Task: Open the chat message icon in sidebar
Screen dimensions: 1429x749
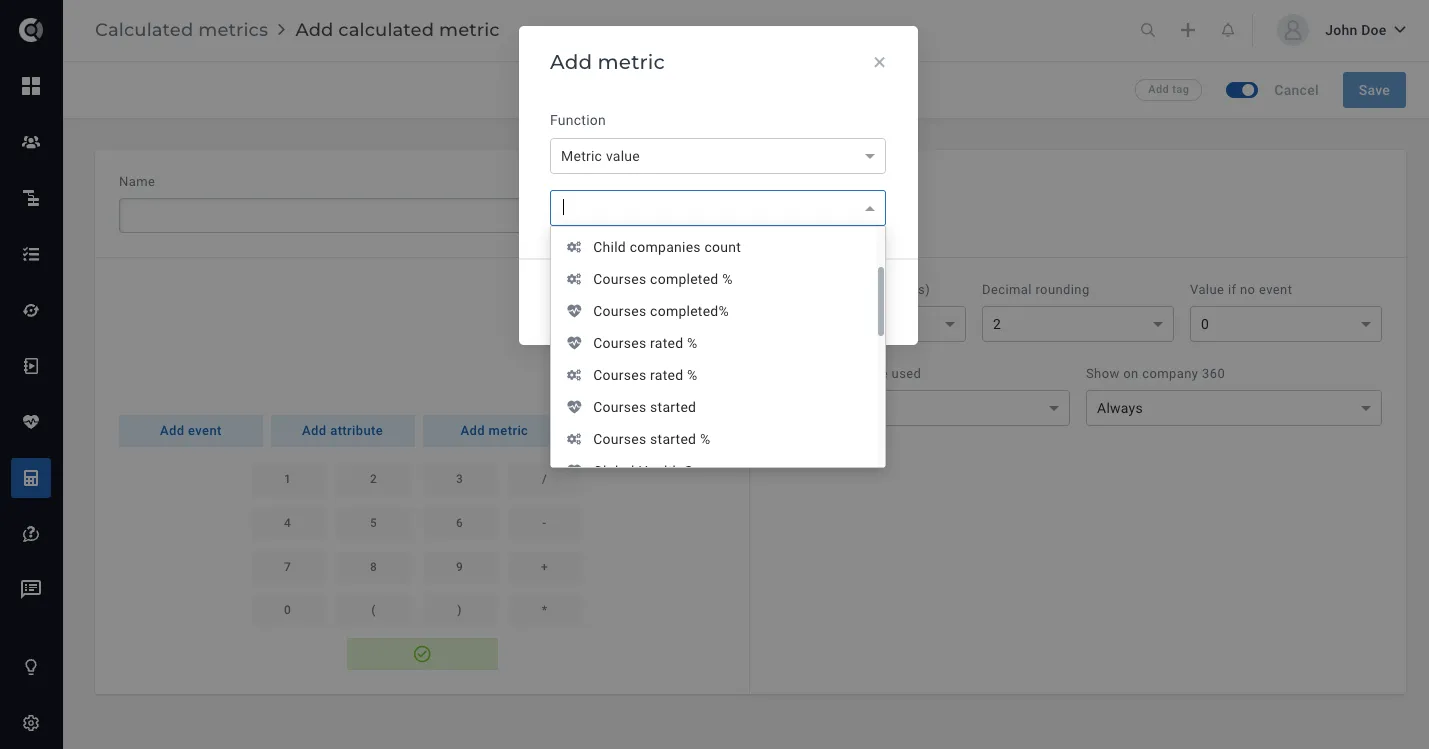Action: pos(31,590)
